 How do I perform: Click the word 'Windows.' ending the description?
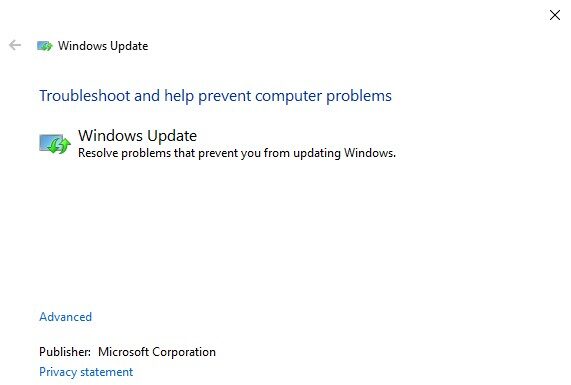370,153
